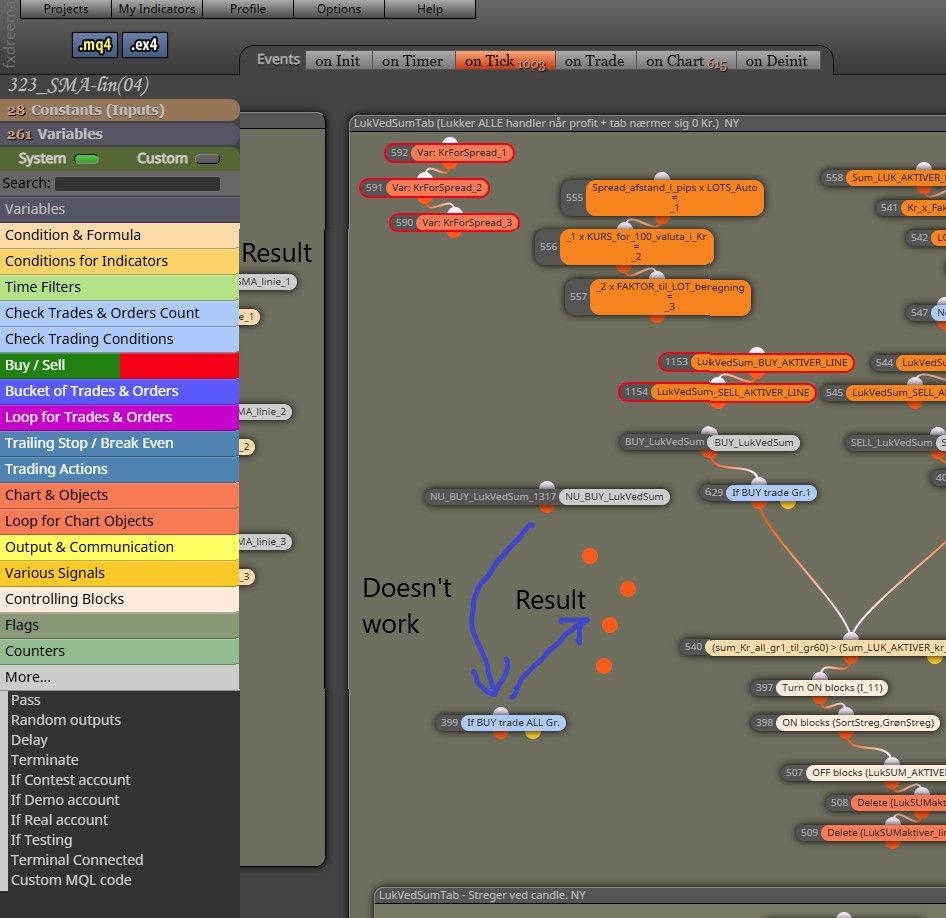Open Trailing Stop / Break Even category
Screen dimensions: 946x918
119,443
